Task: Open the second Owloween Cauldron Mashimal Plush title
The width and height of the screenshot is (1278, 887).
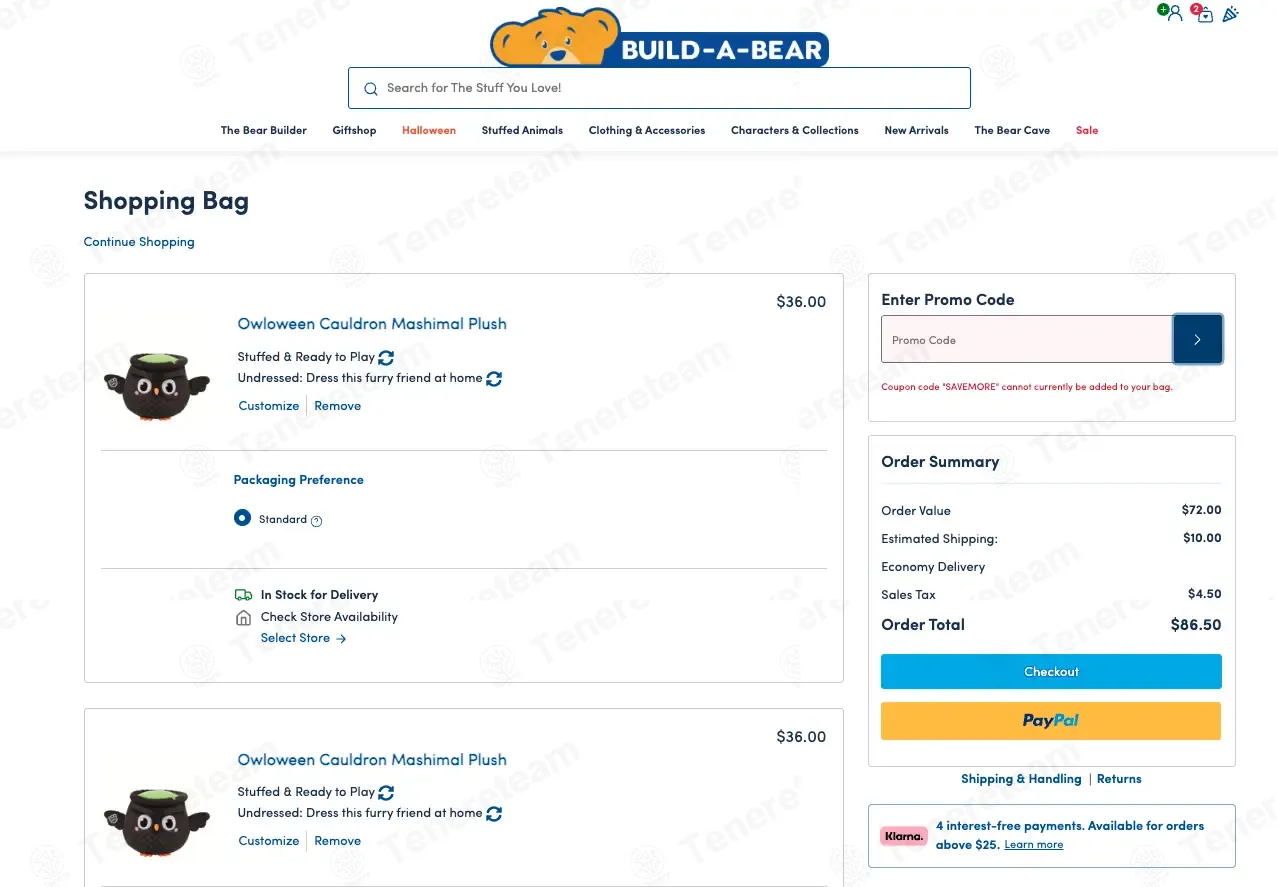Action: click(x=372, y=760)
